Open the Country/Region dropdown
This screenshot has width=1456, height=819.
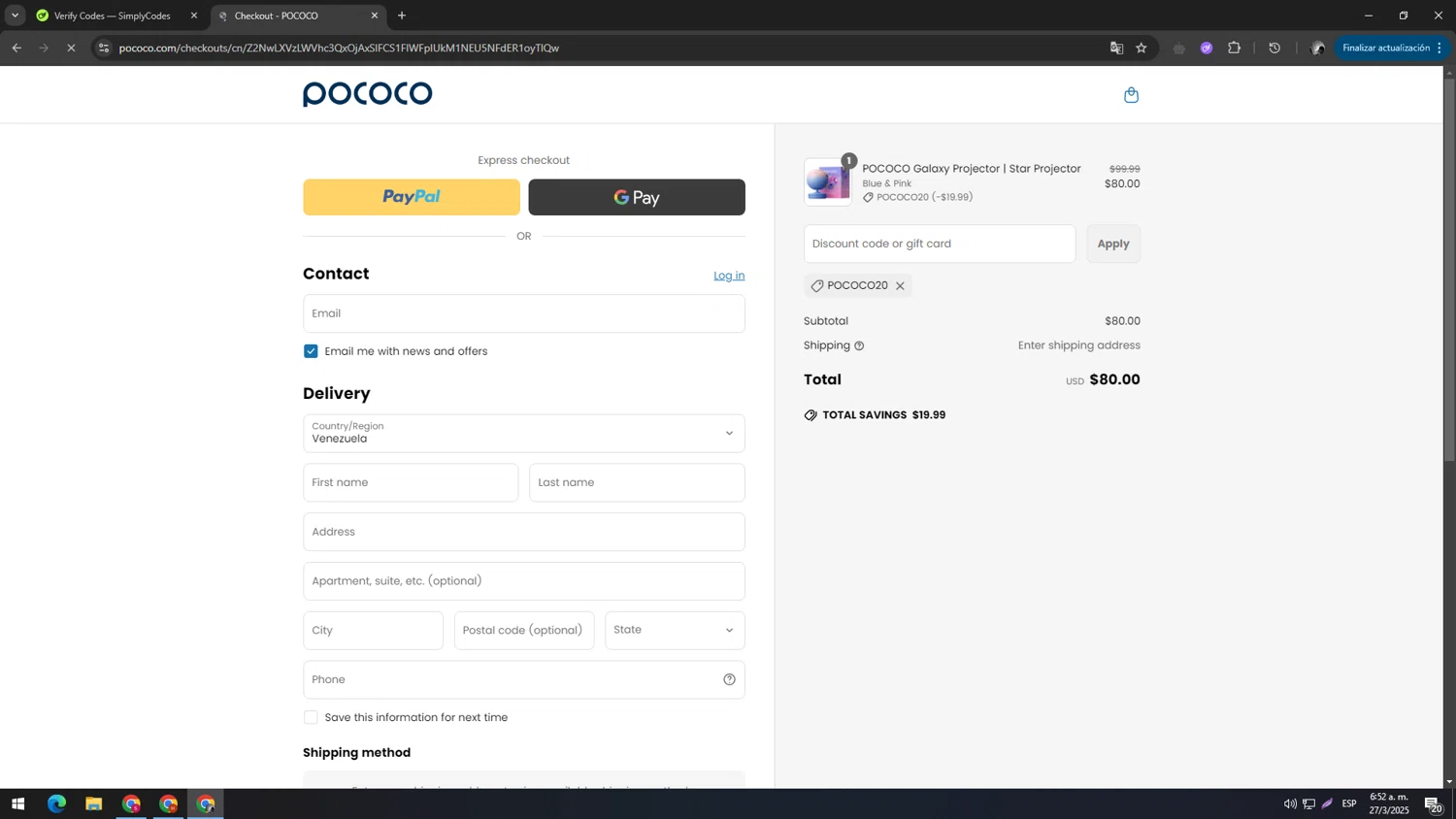pos(523,434)
